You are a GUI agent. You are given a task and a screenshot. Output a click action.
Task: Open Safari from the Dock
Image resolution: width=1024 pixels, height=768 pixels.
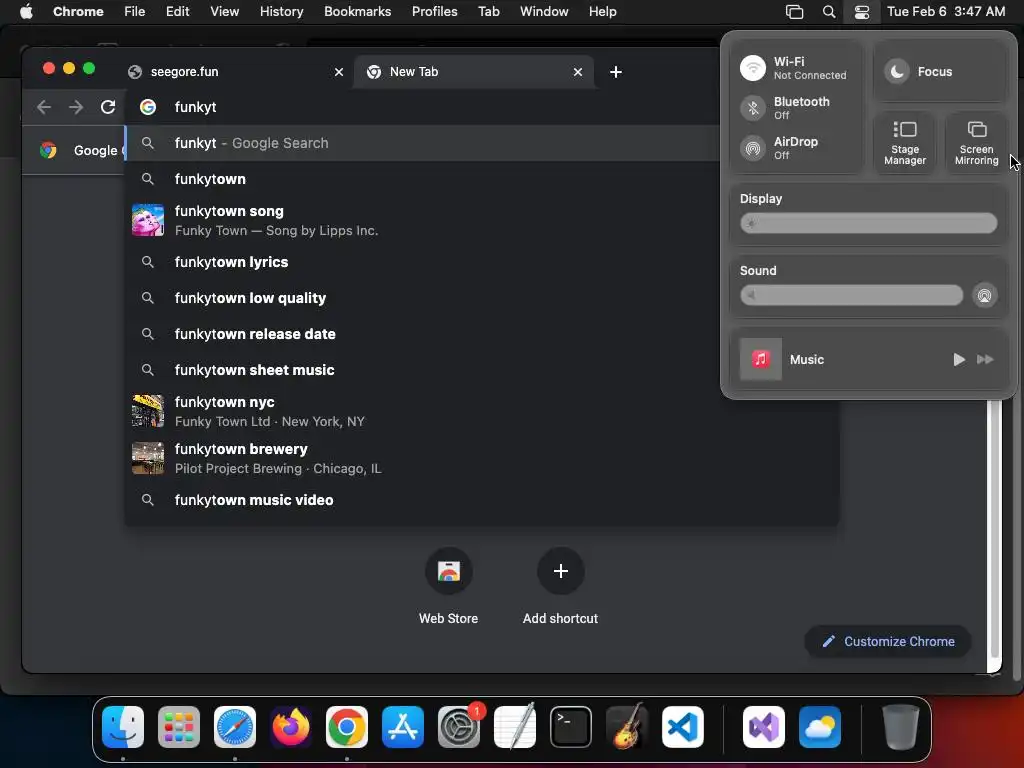pos(234,726)
